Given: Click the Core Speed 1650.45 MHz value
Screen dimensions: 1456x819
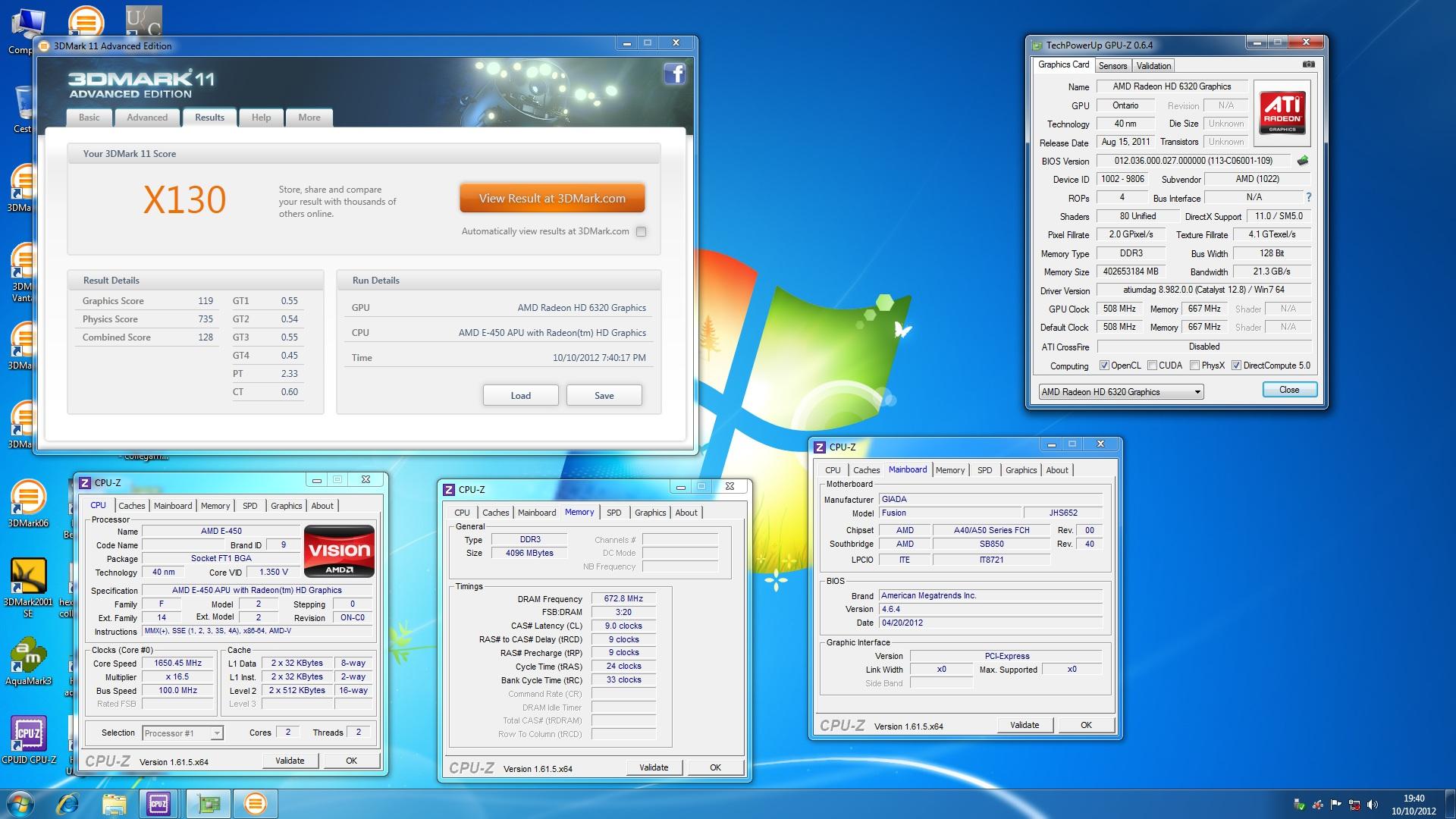Looking at the screenshot, I should coord(178,663).
